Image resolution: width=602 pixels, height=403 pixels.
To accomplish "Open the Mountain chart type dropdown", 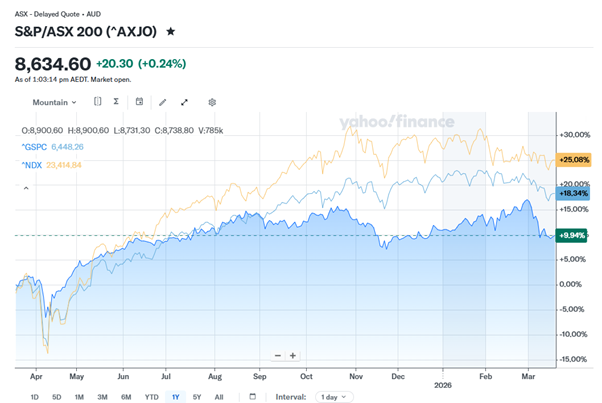I will click(x=54, y=102).
